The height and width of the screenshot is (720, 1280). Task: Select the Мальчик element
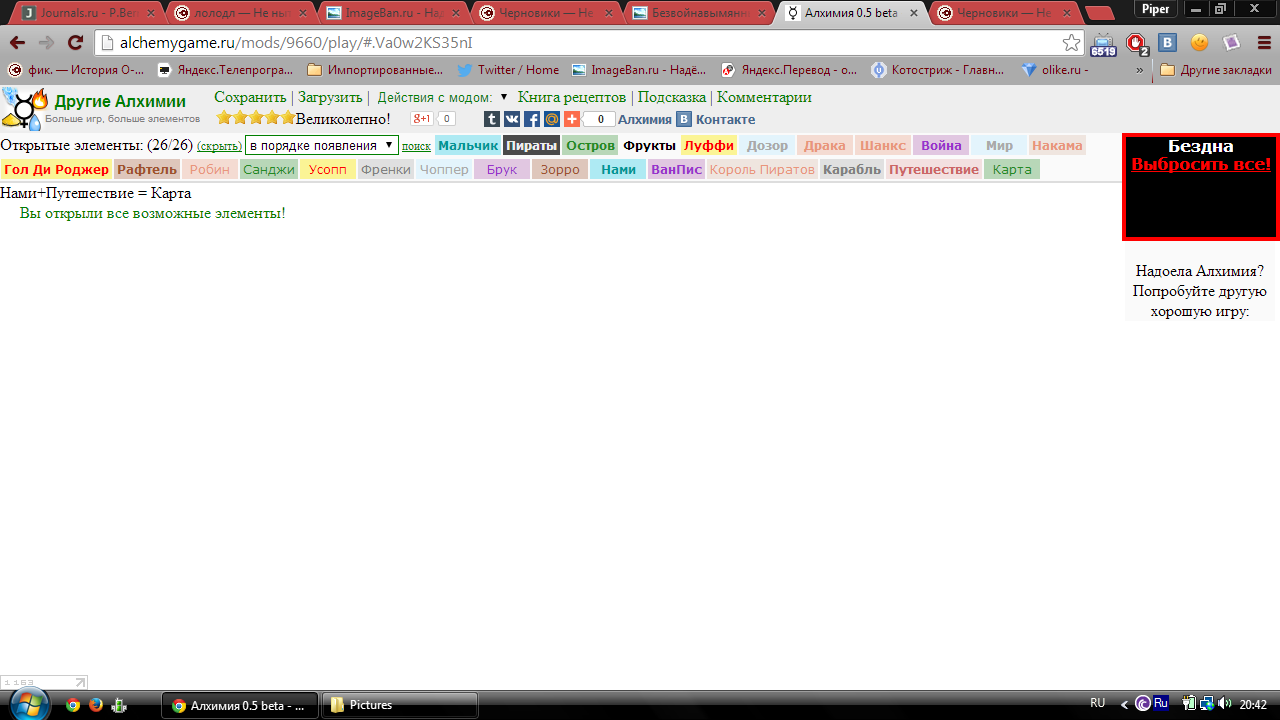click(468, 145)
